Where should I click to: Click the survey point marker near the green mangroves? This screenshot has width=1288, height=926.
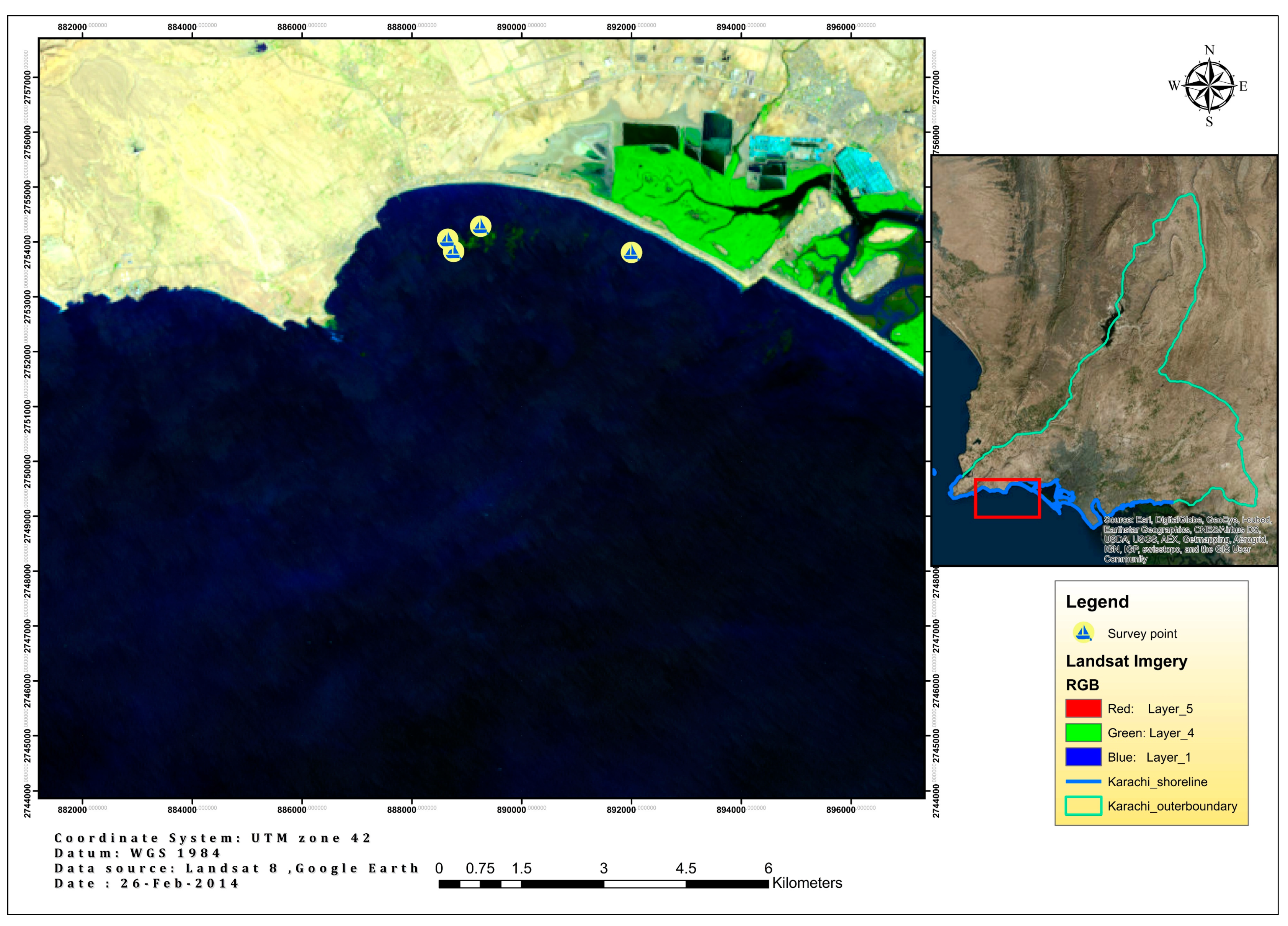[x=632, y=253]
